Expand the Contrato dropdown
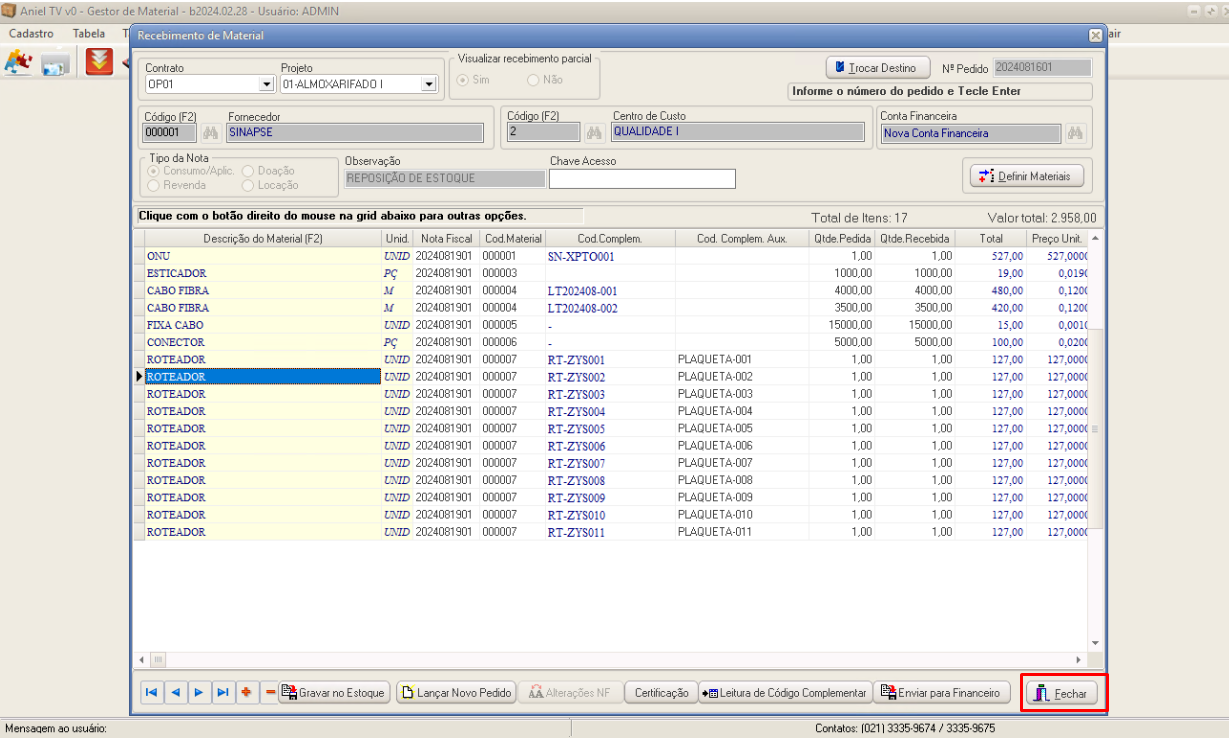The width and height of the screenshot is (1229, 738). tap(266, 85)
